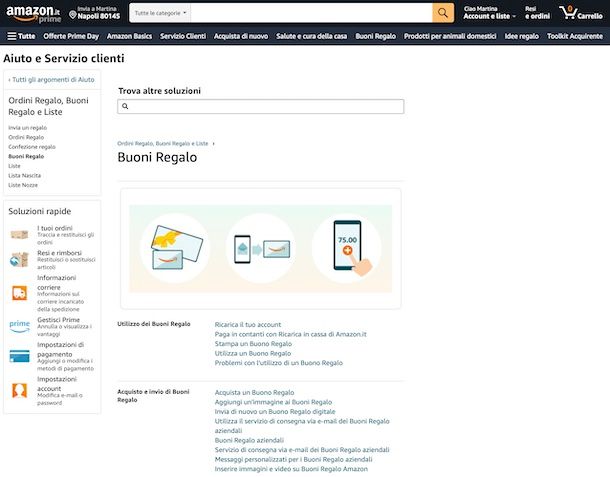Viewport: 610px width, 477px height.
Task: Open the Tutte le categorie dropdown
Action: (160, 13)
